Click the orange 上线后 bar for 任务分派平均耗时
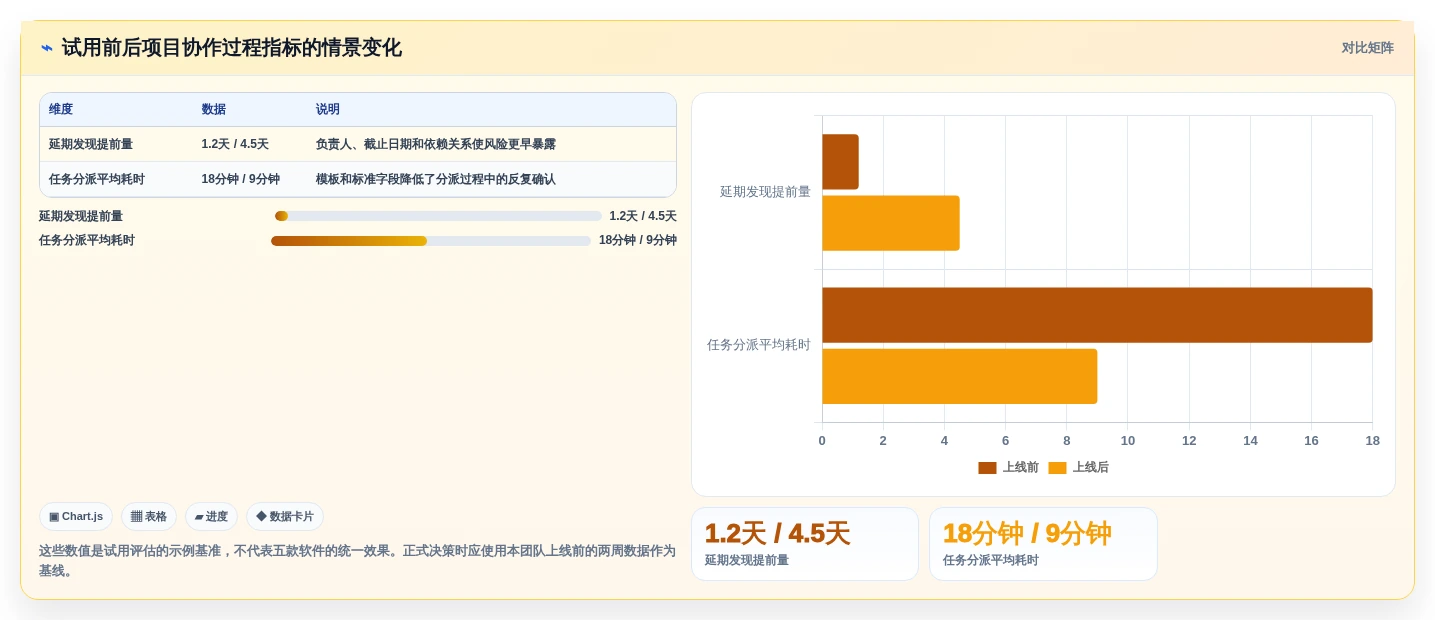 pyautogui.click(x=960, y=376)
